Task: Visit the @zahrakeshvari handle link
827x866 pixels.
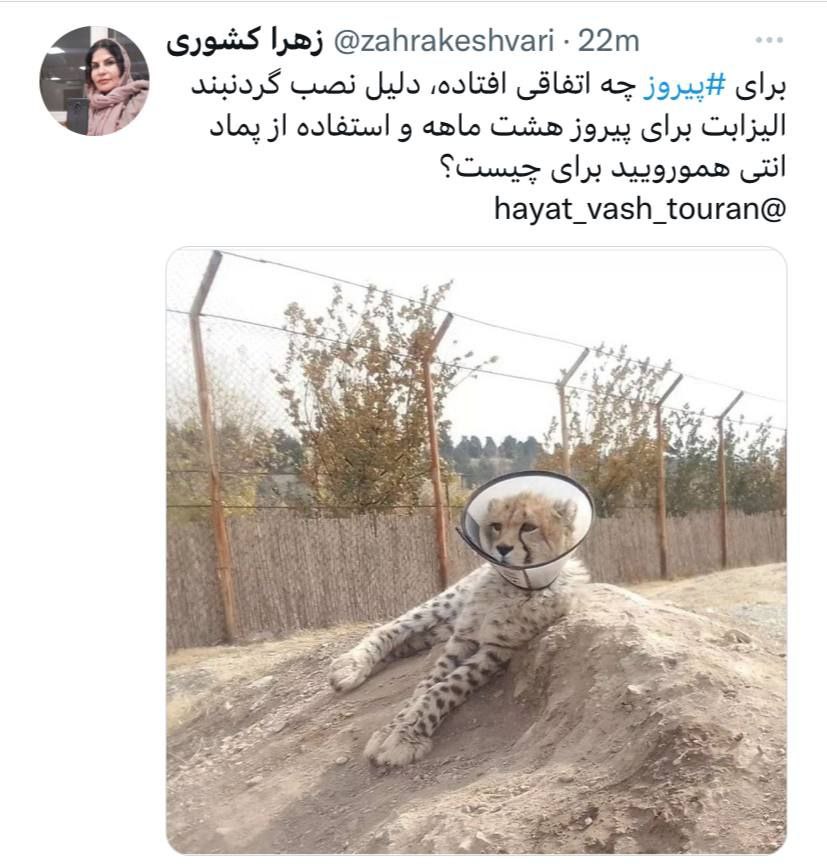Action: click(x=444, y=41)
